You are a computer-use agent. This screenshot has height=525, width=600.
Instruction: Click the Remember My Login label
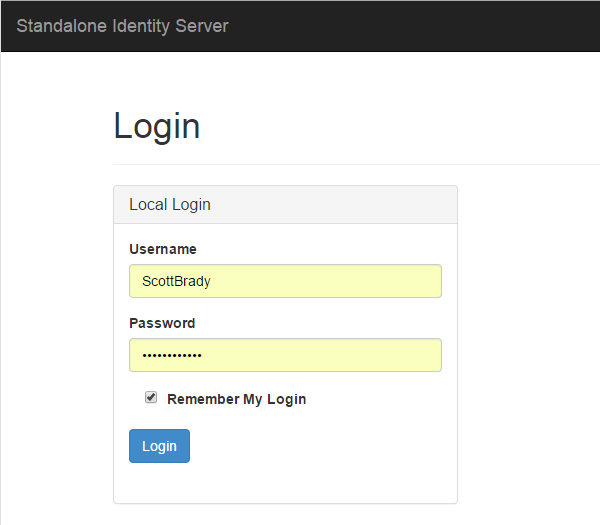[236, 399]
